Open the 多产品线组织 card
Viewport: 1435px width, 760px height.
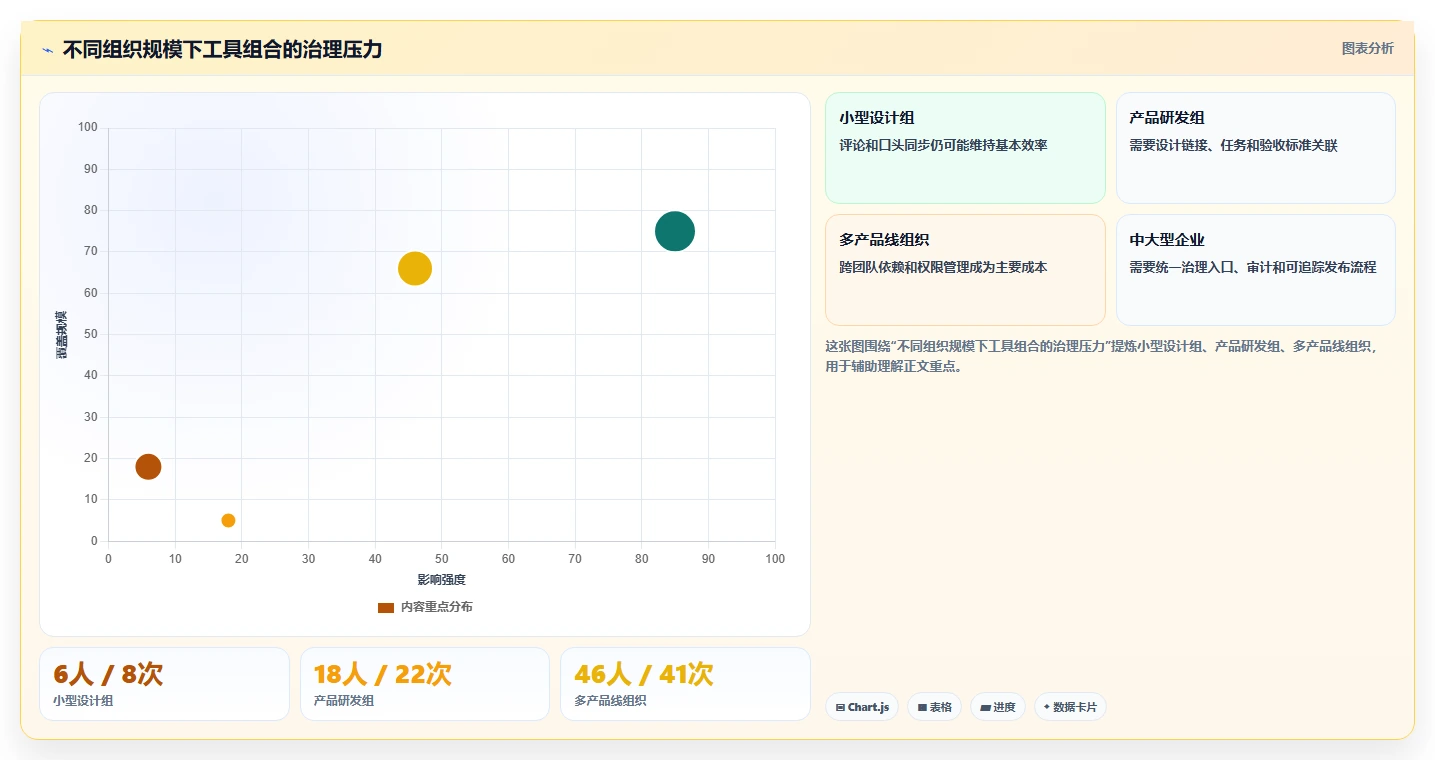coord(965,270)
